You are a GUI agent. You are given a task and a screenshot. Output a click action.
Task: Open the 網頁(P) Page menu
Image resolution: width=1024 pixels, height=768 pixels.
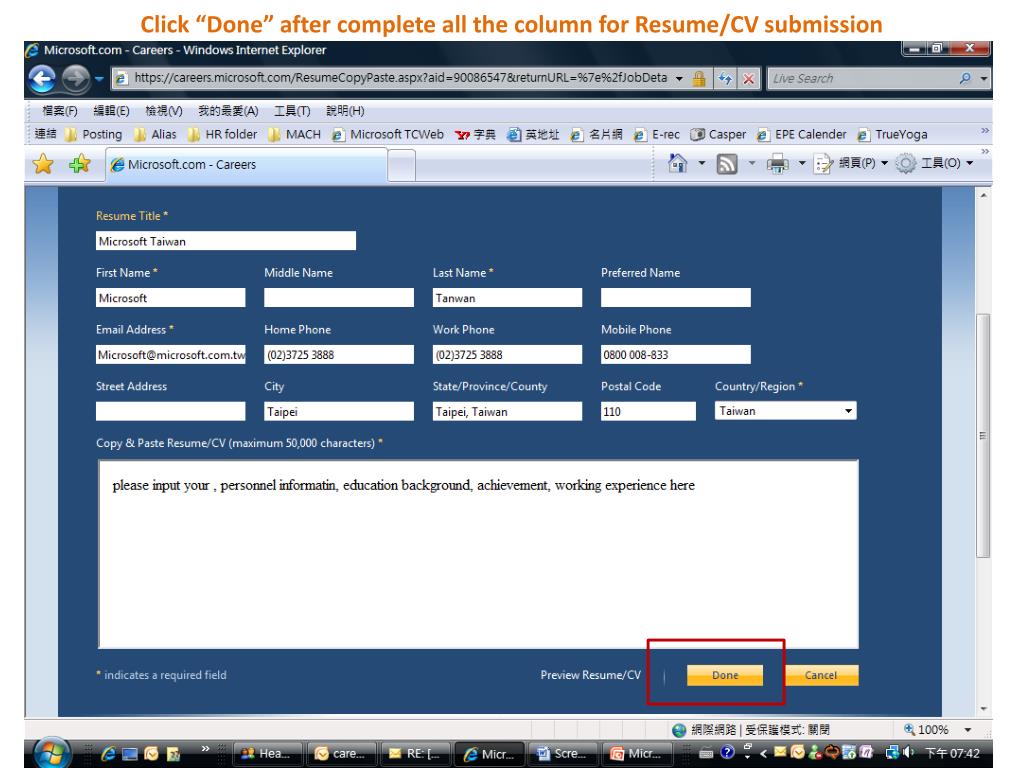(x=851, y=163)
